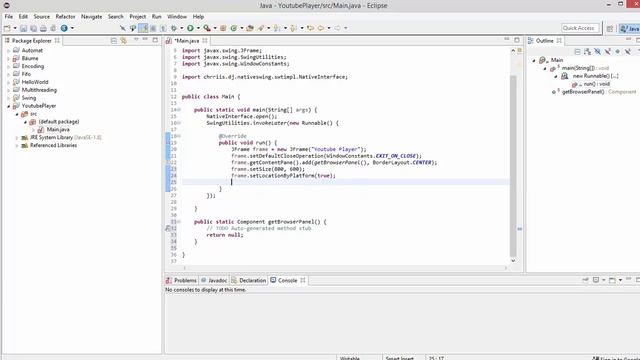Collapse All in Outline view toolbar
This screenshot has width=640, height=360.
pyautogui.click(x=577, y=51)
